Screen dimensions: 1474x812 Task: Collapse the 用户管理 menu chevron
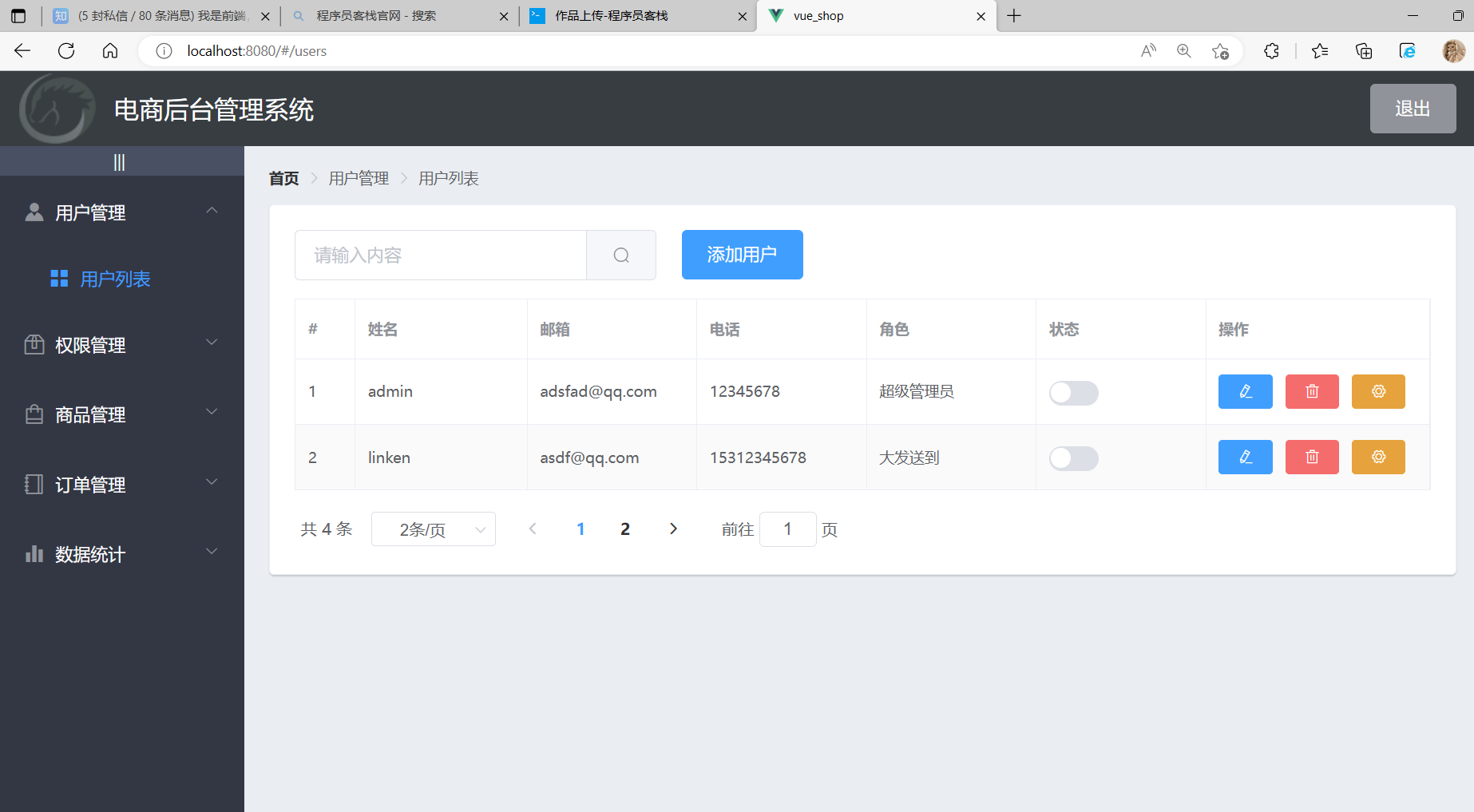tap(212, 210)
